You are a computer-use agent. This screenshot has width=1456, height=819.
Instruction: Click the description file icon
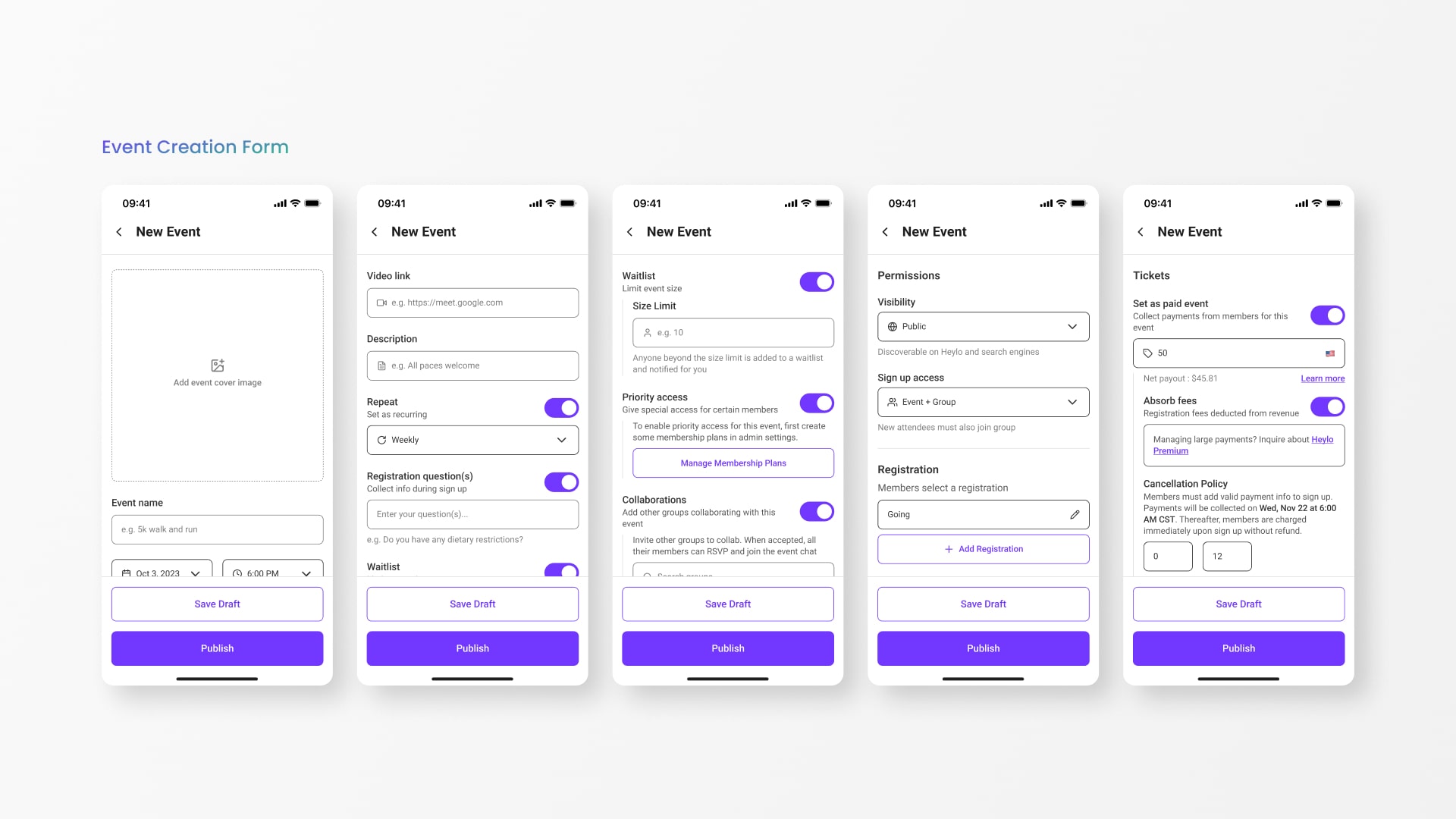point(382,365)
